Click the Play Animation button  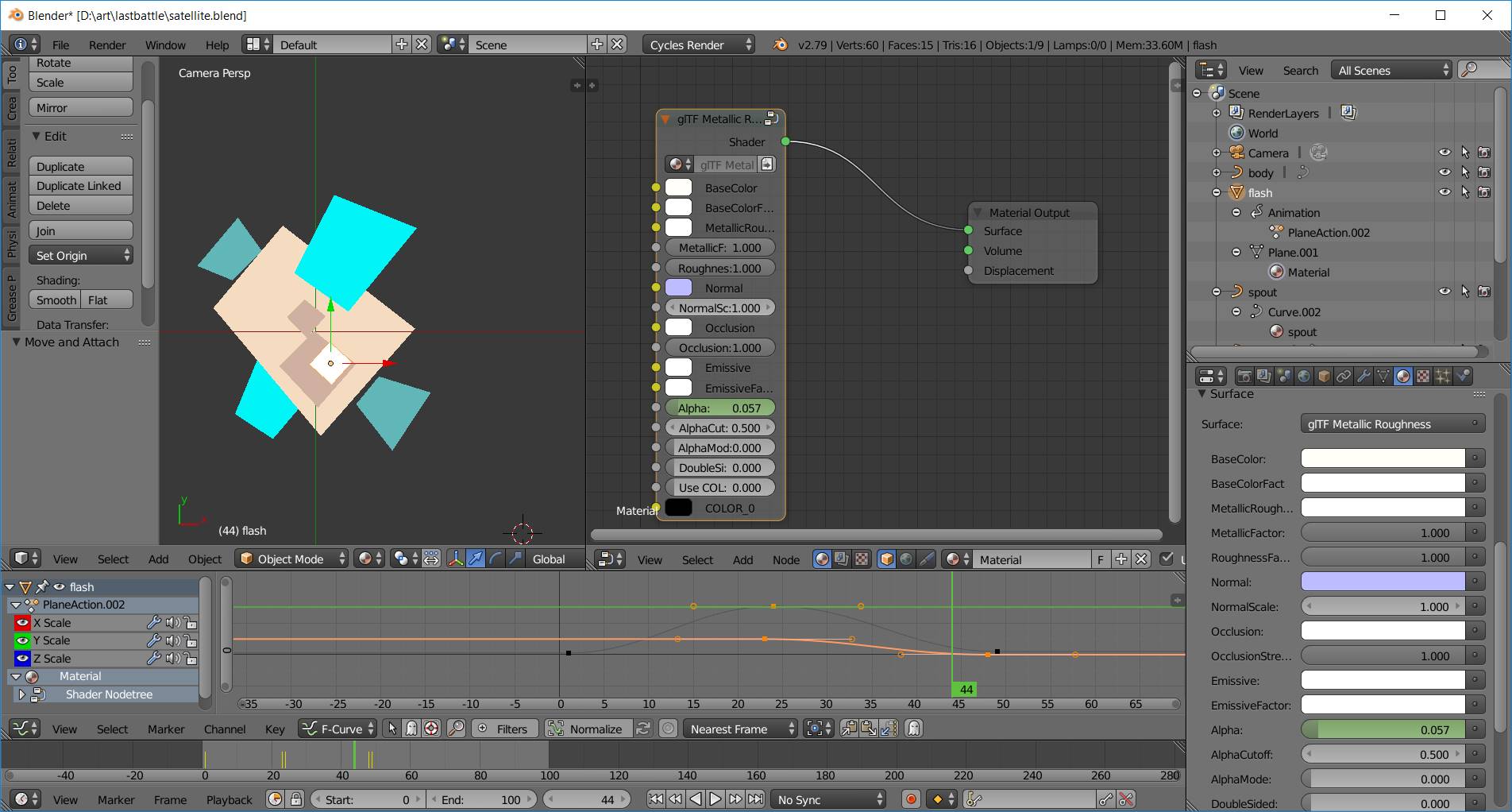[715, 799]
